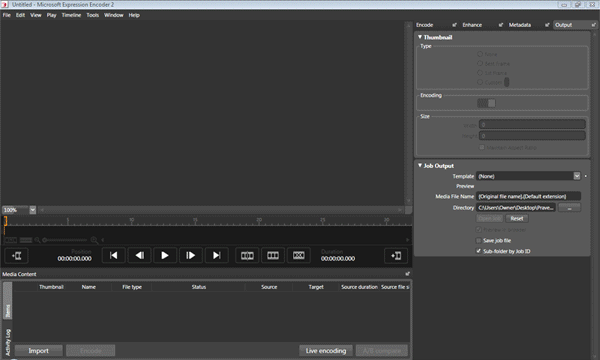The height and width of the screenshot is (360, 600).
Task: Go to the start of the clip
Action: [114, 256]
